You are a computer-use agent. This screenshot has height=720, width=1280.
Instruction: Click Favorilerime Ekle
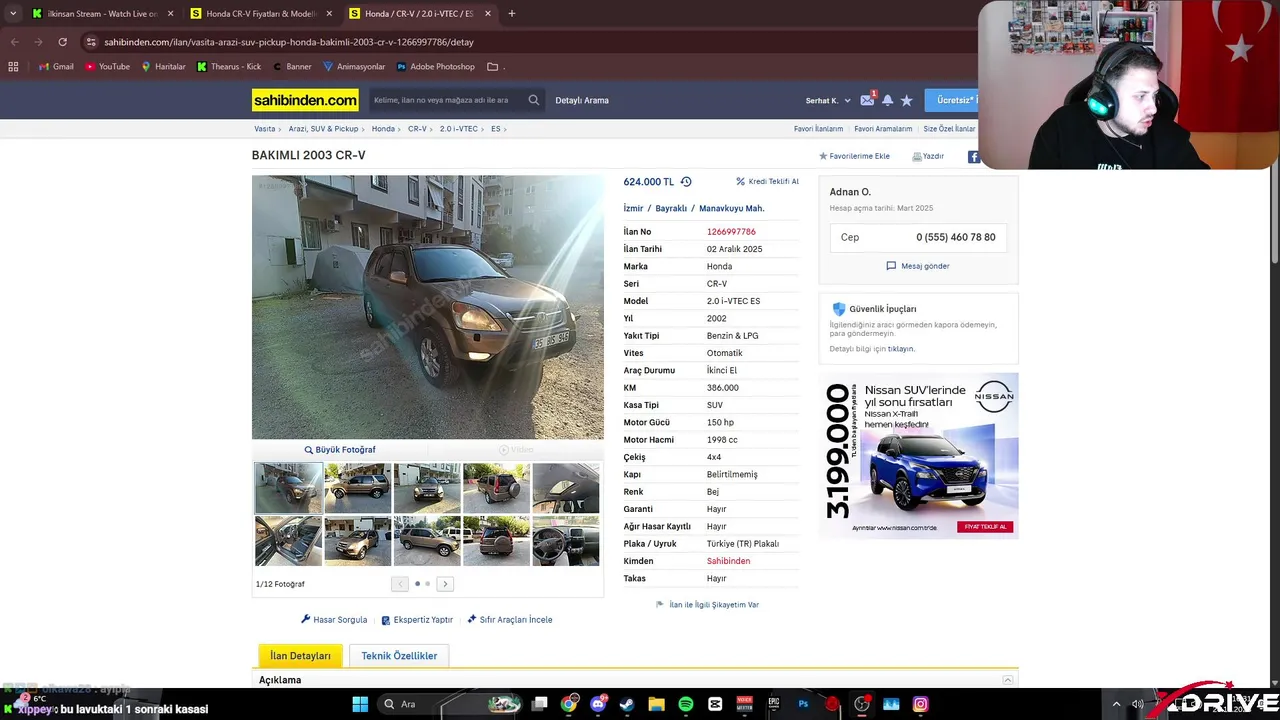pos(854,156)
